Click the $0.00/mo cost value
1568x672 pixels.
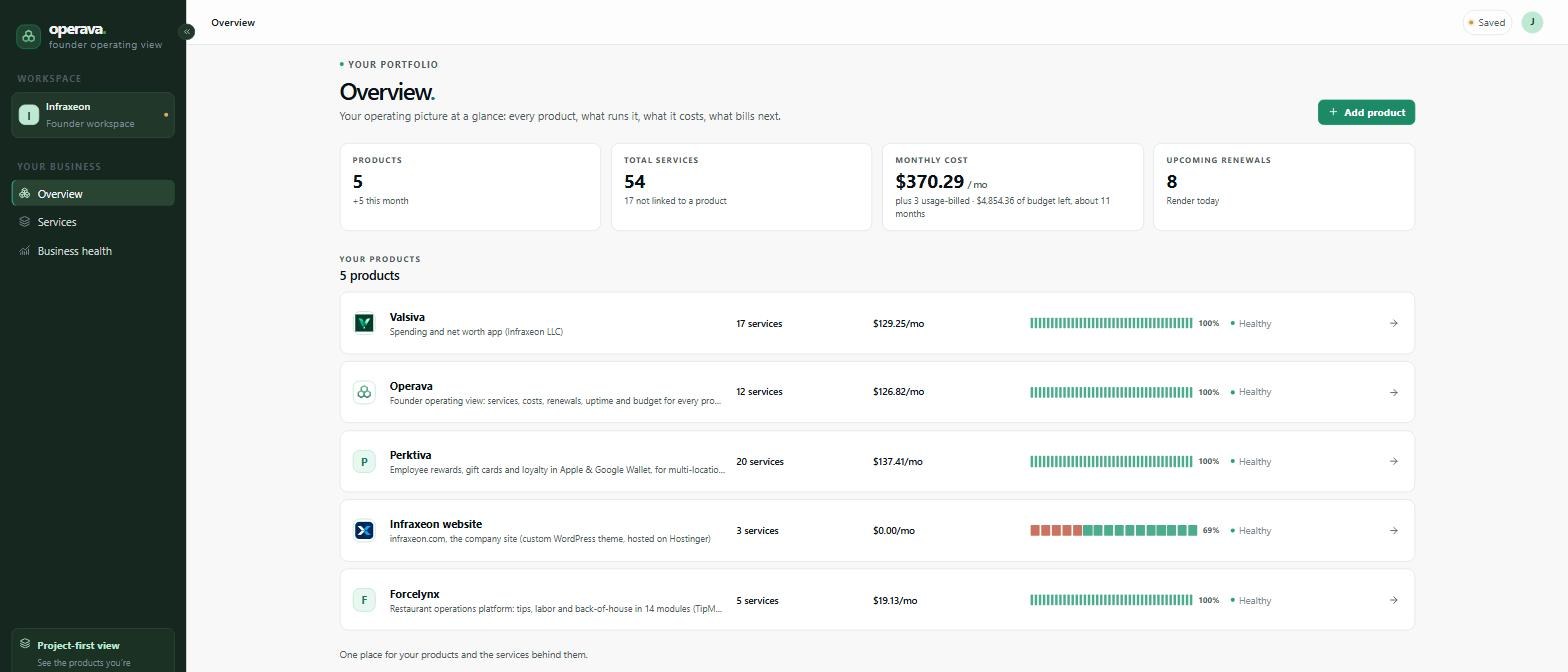(894, 530)
